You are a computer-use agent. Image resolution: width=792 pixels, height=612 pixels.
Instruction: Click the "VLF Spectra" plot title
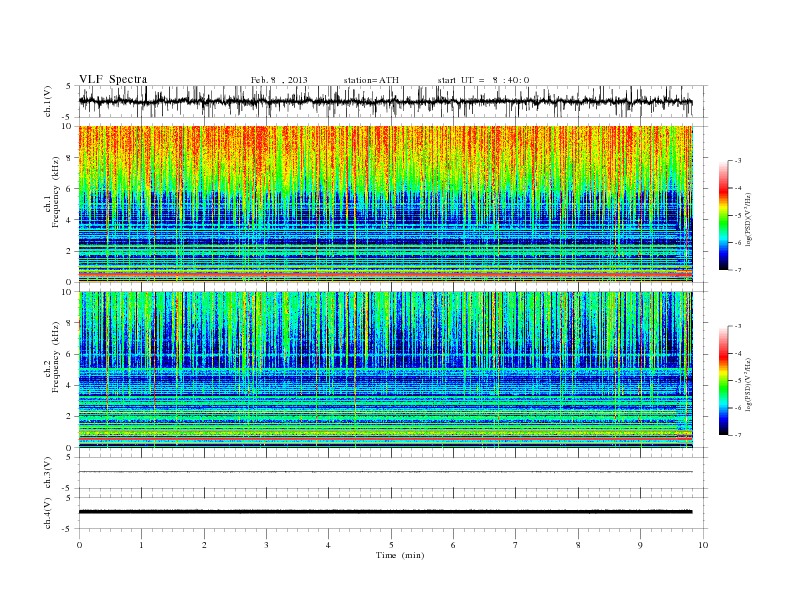(x=113, y=79)
